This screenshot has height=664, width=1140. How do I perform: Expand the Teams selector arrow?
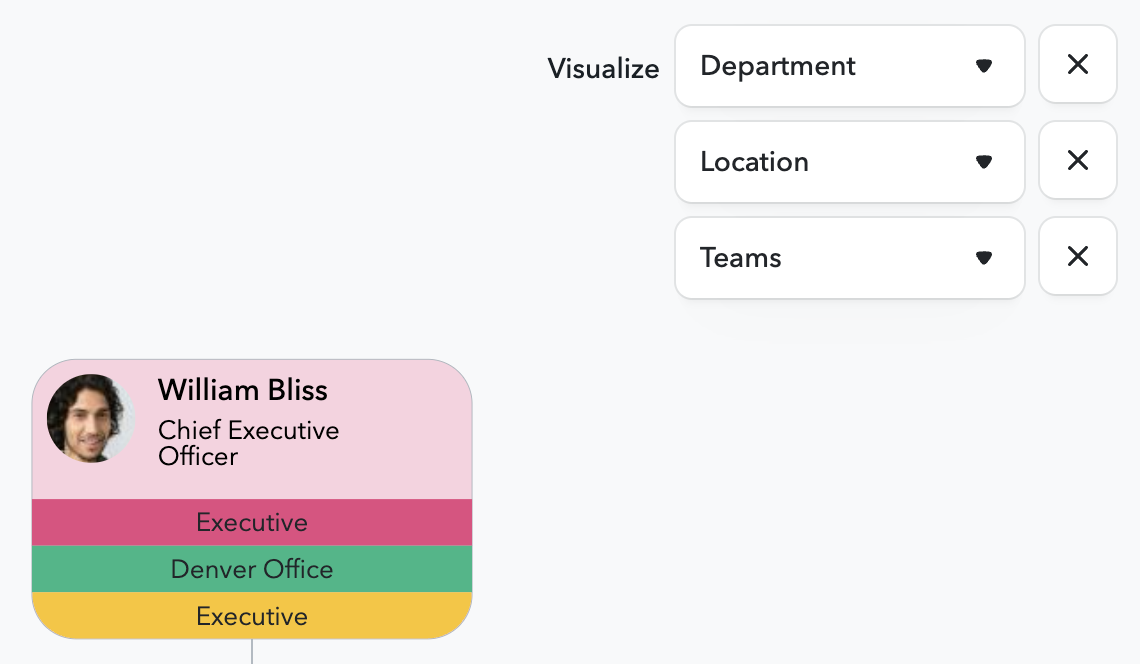coord(984,258)
